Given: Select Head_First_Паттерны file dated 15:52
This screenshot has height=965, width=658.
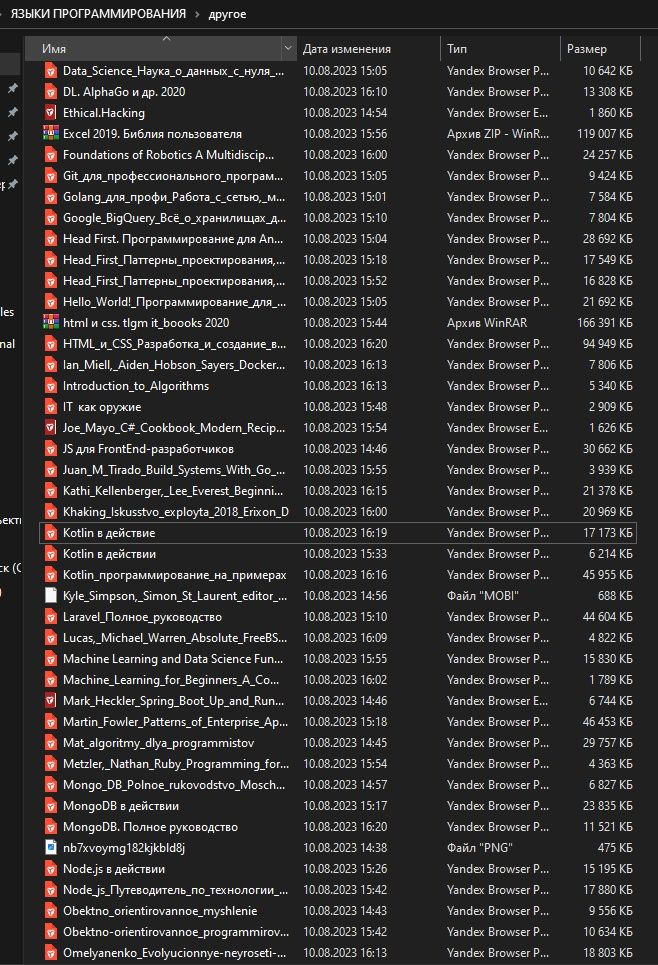Looking at the screenshot, I should click(174, 281).
